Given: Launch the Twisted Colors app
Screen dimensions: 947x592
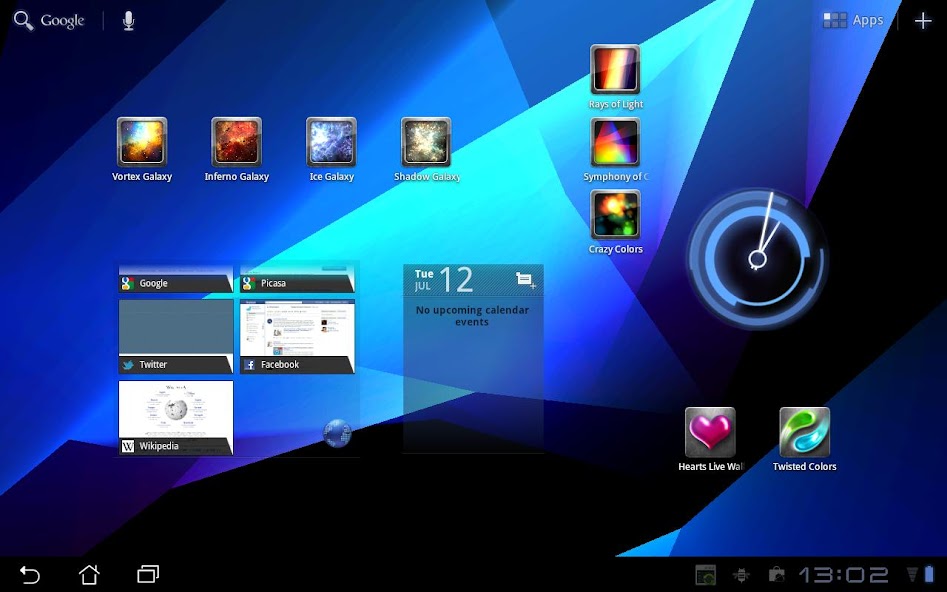Looking at the screenshot, I should point(805,432).
